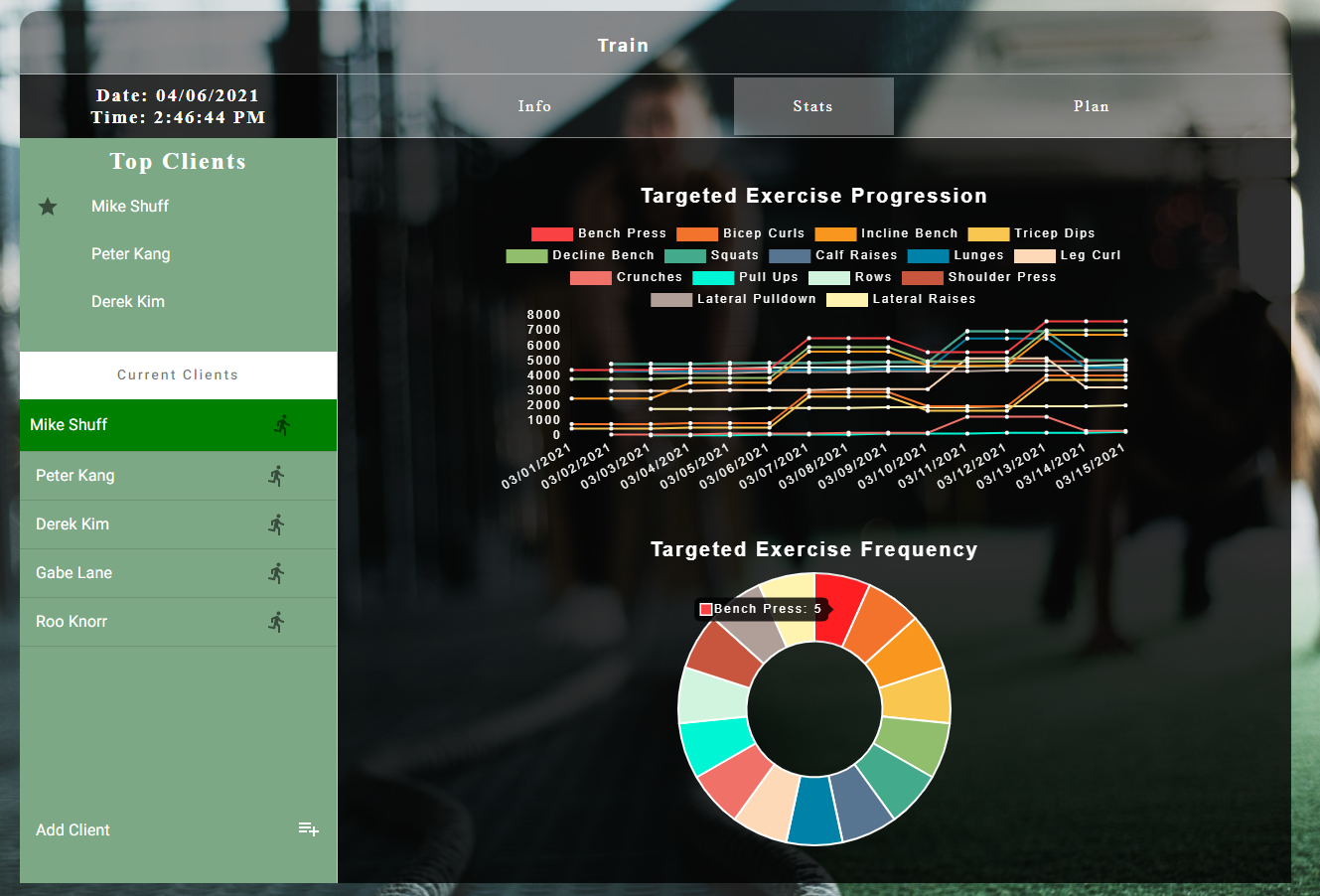1320x896 pixels.
Task: Select client Roo Knorr
Action: pos(179,622)
